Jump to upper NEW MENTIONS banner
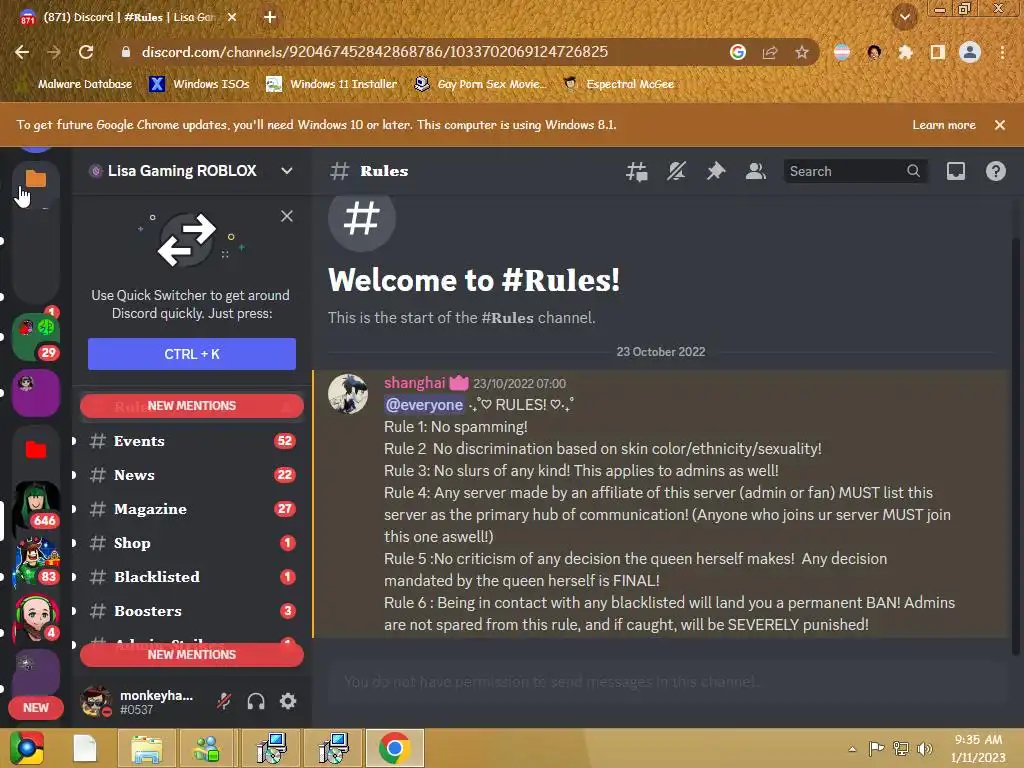The height and width of the screenshot is (768, 1024). tap(192, 406)
